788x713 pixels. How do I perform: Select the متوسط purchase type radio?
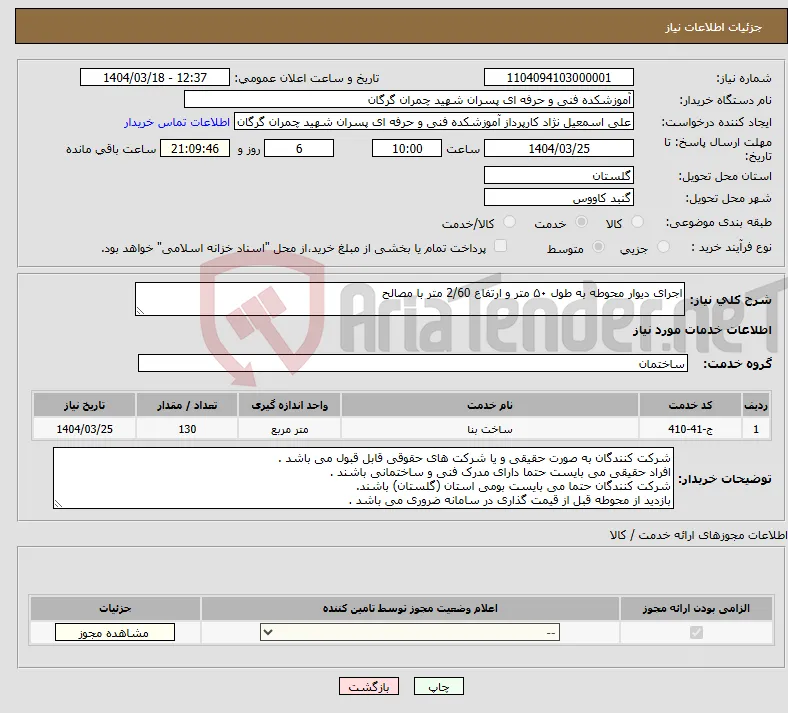click(598, 246)
